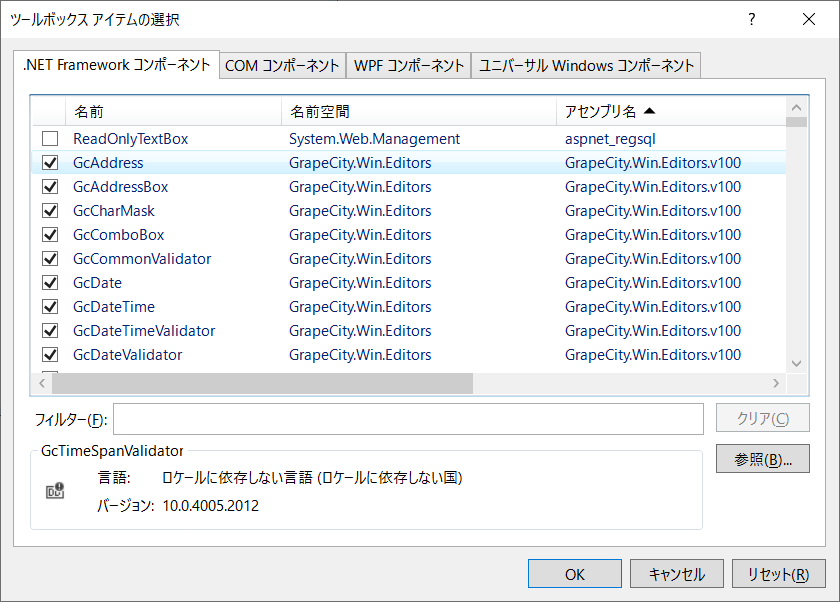Focus the フィルター input field

tap(408, 419)
